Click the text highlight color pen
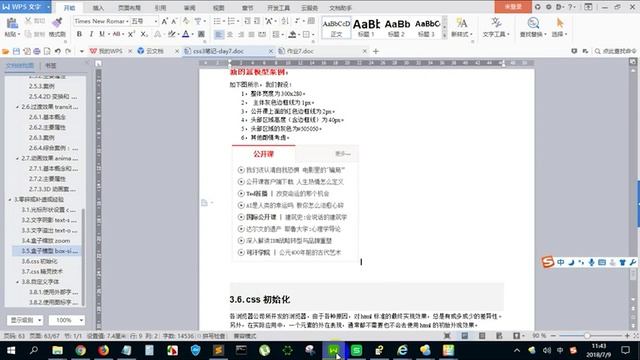The width and height of the screenshot is (640, 360). point(172,34)
